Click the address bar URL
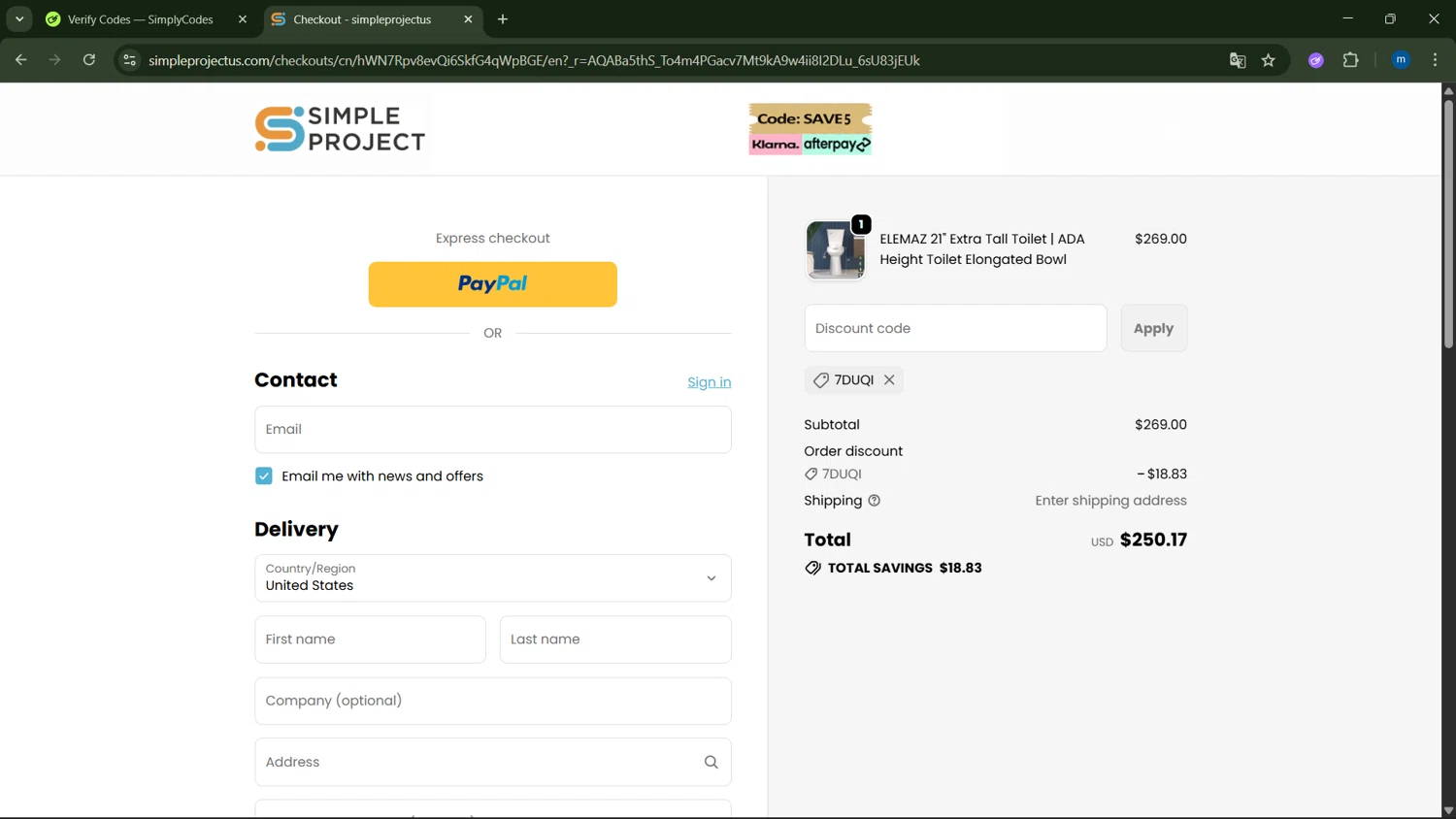Image resolution: width=1456 pixels, height=819 pixels. tap(534, 60)
